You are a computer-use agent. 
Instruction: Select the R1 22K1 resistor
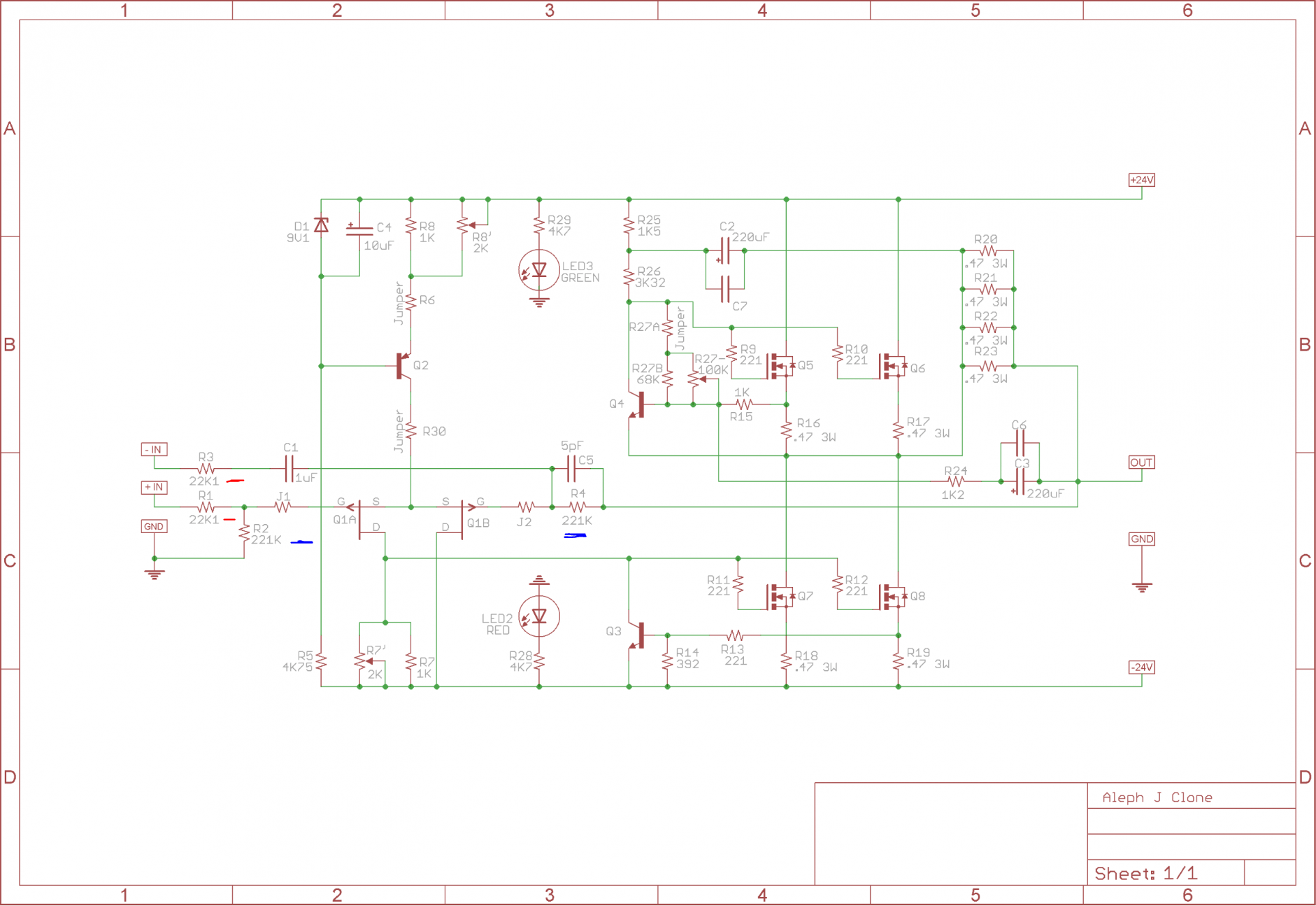pos(206,507)
